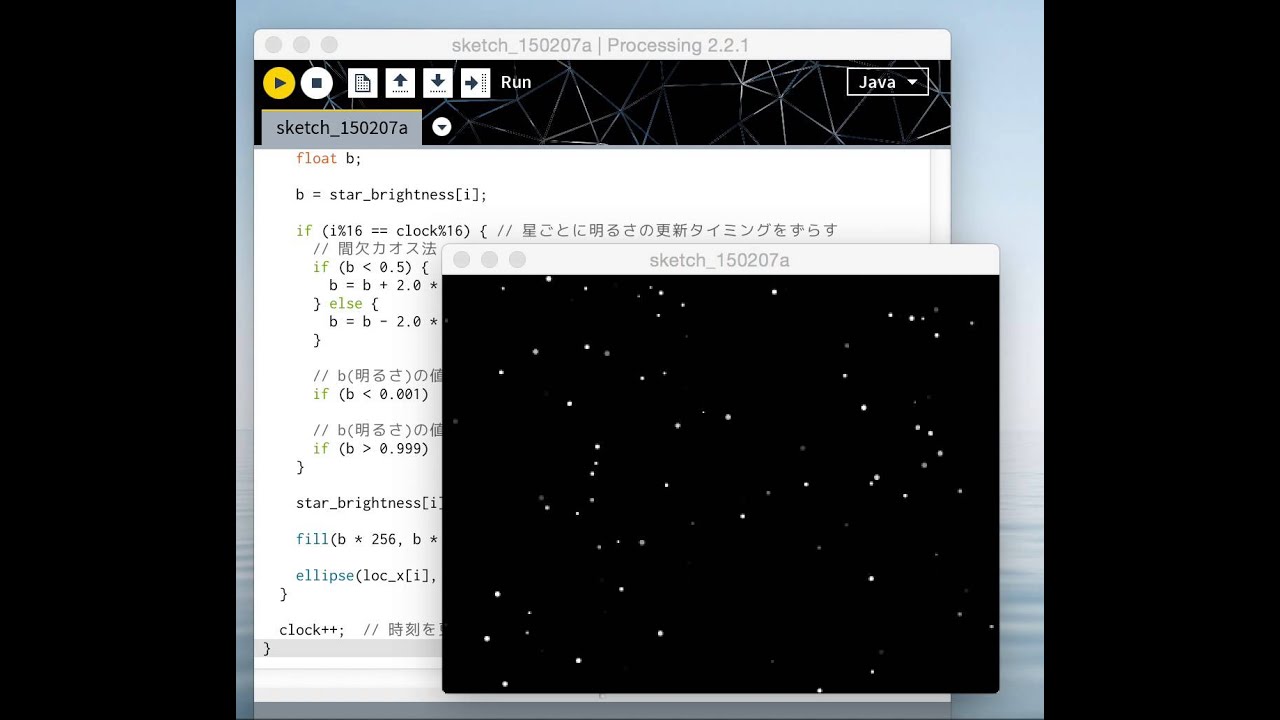Viewport: 1280px width, 720px height.
Task: Run the sketch with the play button
Action: coord(279,83)
